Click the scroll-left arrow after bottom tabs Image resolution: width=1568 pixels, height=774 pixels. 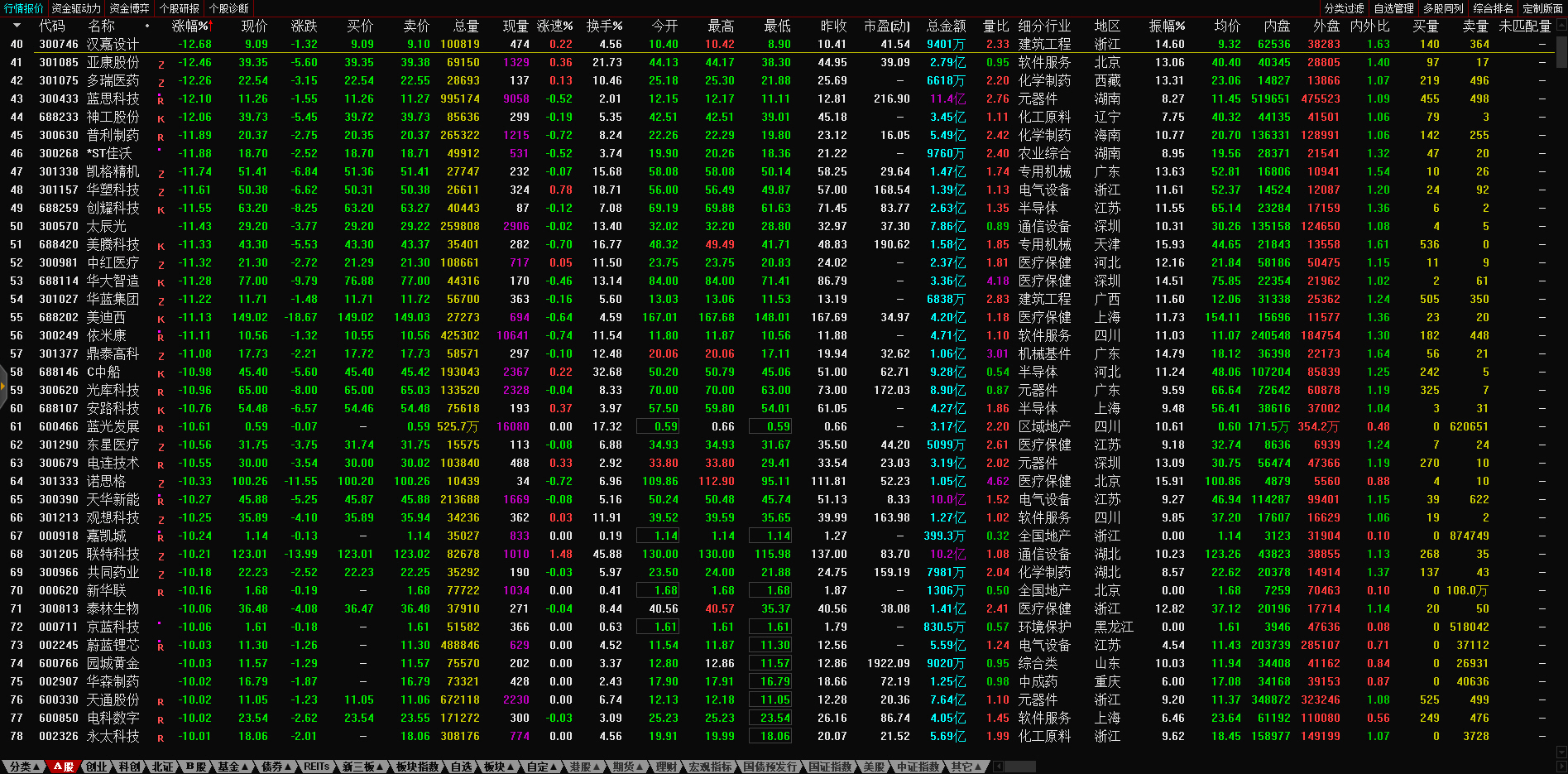point(999,767)
